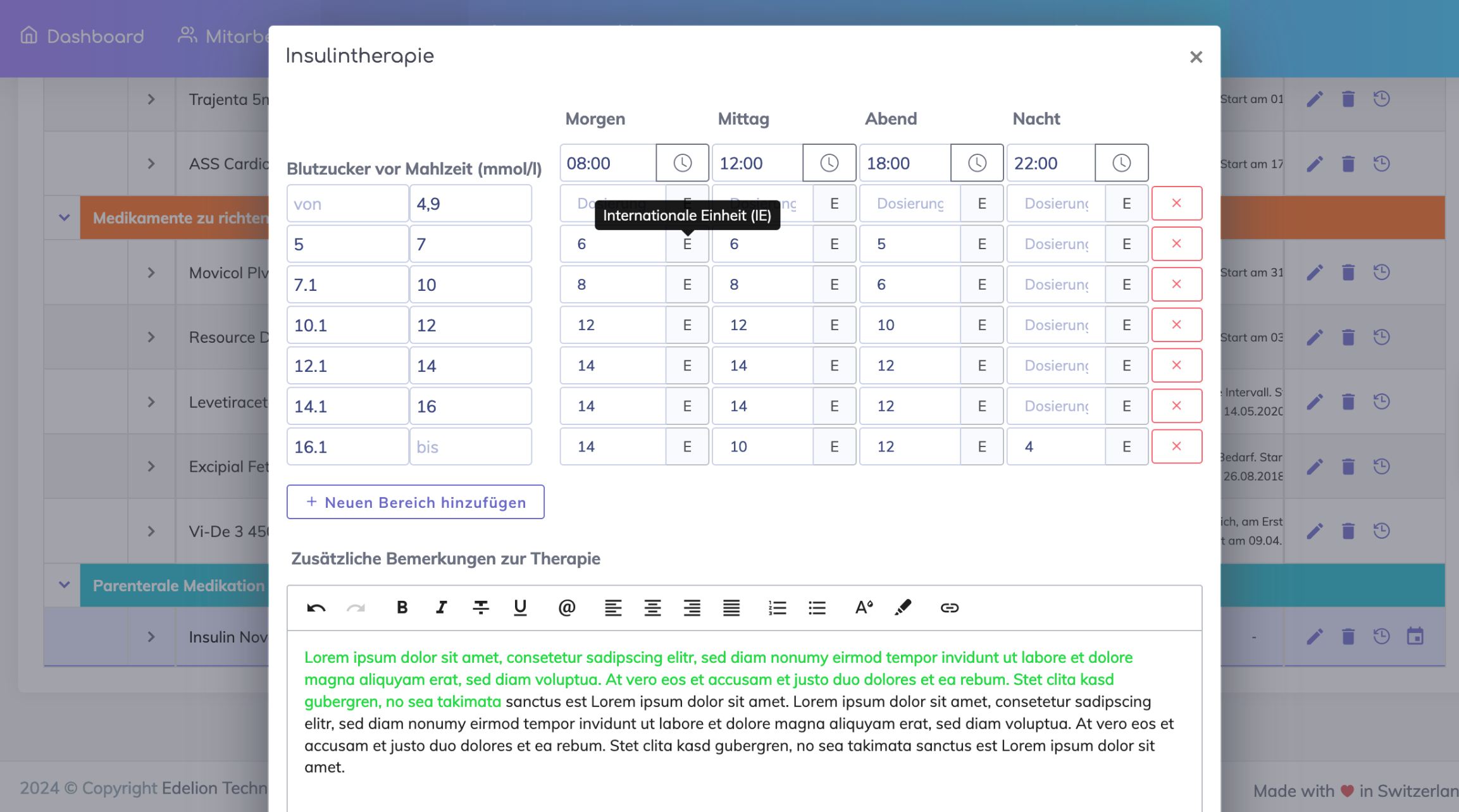Open the Dashboard navigation item

pos(82,36)
